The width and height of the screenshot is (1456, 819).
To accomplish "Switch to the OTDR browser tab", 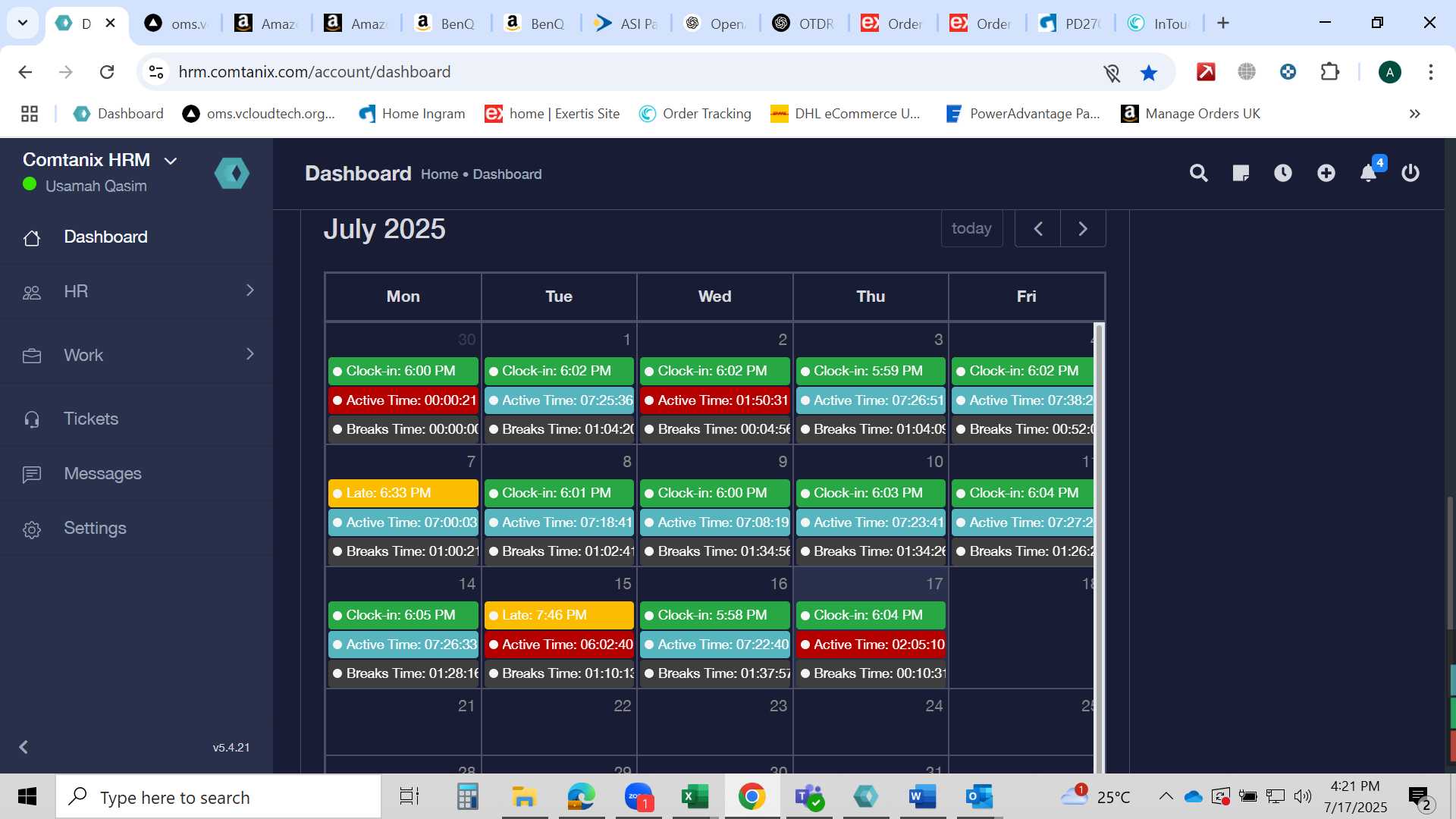I will pos(803,24).
